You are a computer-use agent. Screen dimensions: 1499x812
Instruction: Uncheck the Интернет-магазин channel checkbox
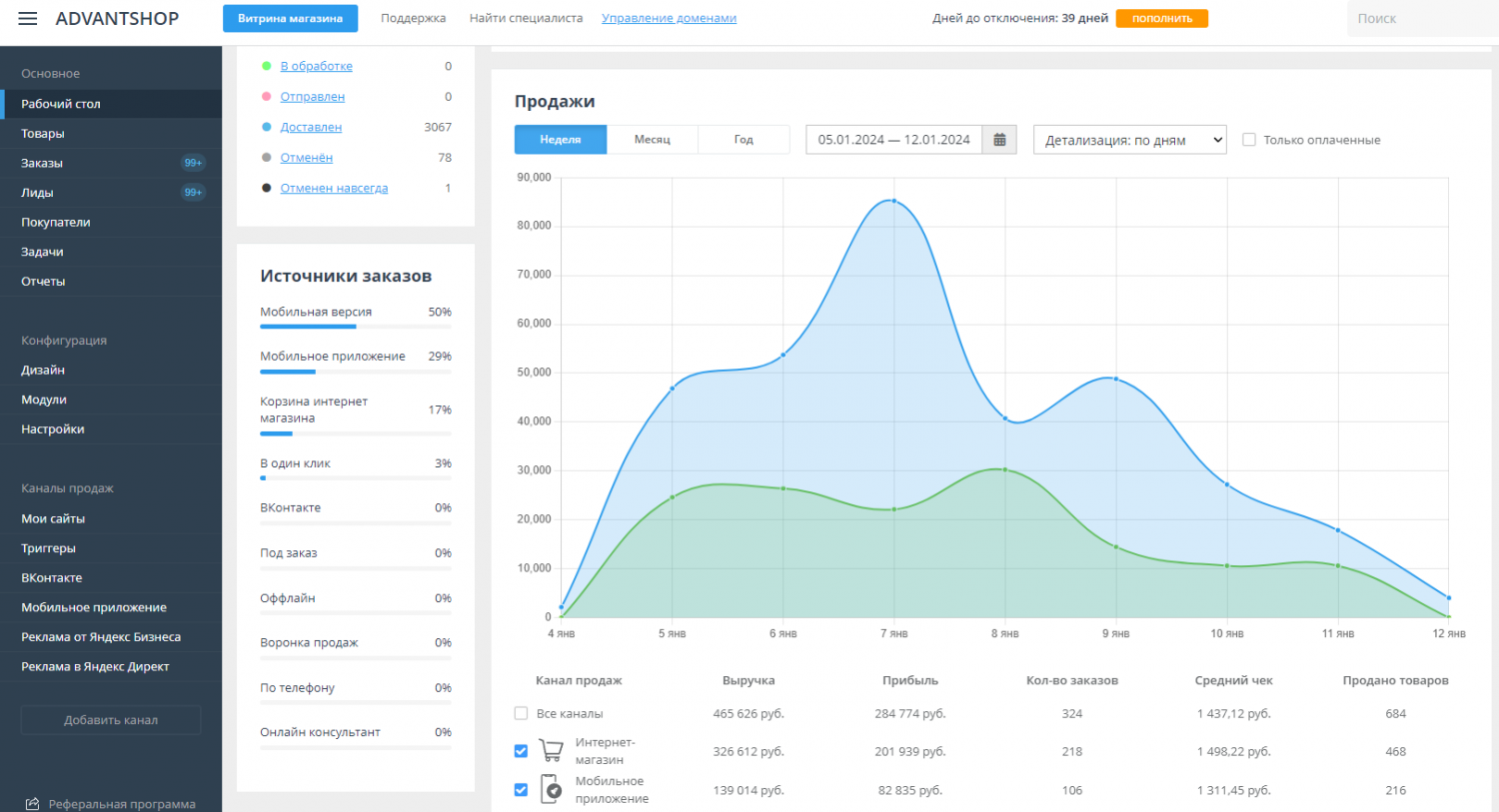[x=521, y=751]
